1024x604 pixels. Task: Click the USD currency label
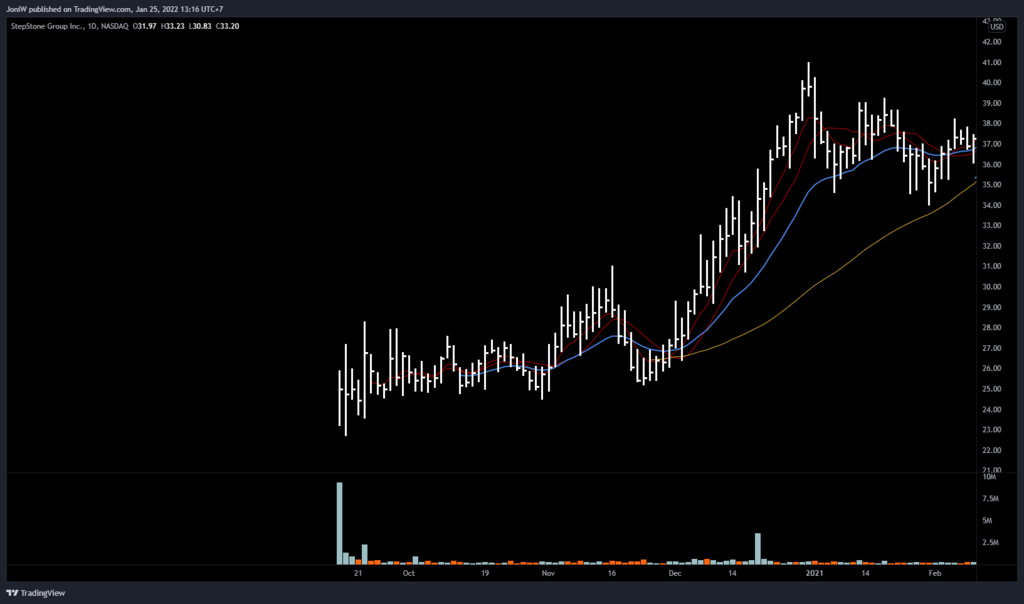[x=996, y=27]
